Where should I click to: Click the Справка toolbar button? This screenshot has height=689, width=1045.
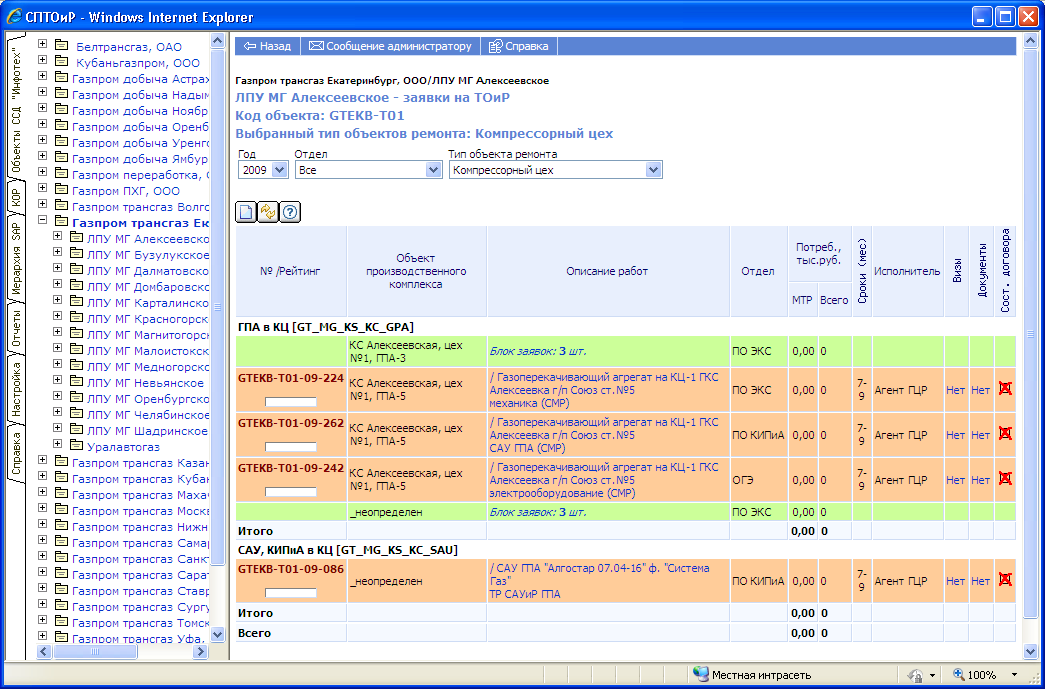point(519,46)
